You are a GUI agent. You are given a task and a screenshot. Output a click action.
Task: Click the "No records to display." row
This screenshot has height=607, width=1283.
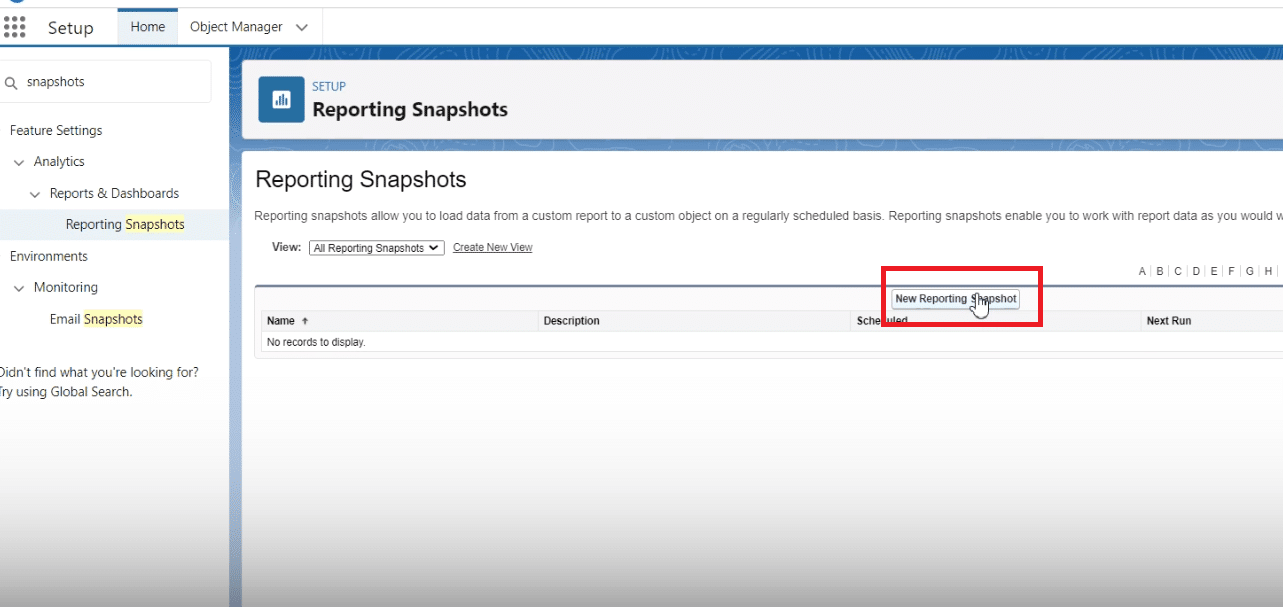pyautogui.click(x=771, y=342)
